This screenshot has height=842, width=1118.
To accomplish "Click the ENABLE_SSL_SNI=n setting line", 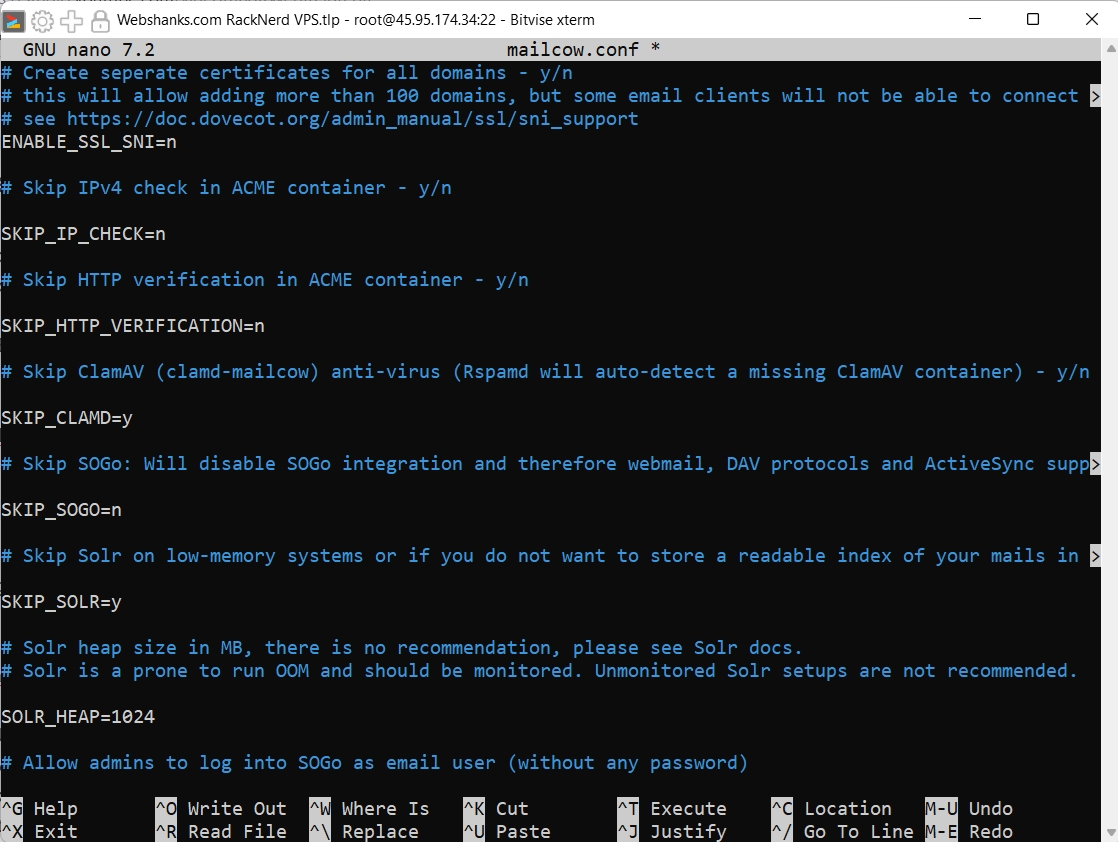I will 89,142.
